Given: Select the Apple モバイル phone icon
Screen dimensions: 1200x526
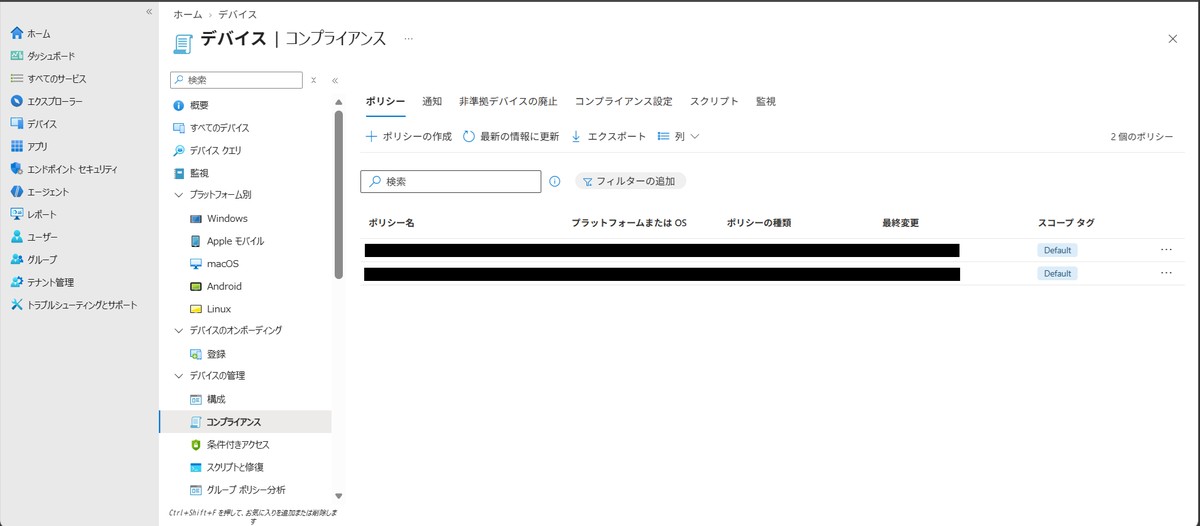Looking at the screenshot, I should click(196, 241).
